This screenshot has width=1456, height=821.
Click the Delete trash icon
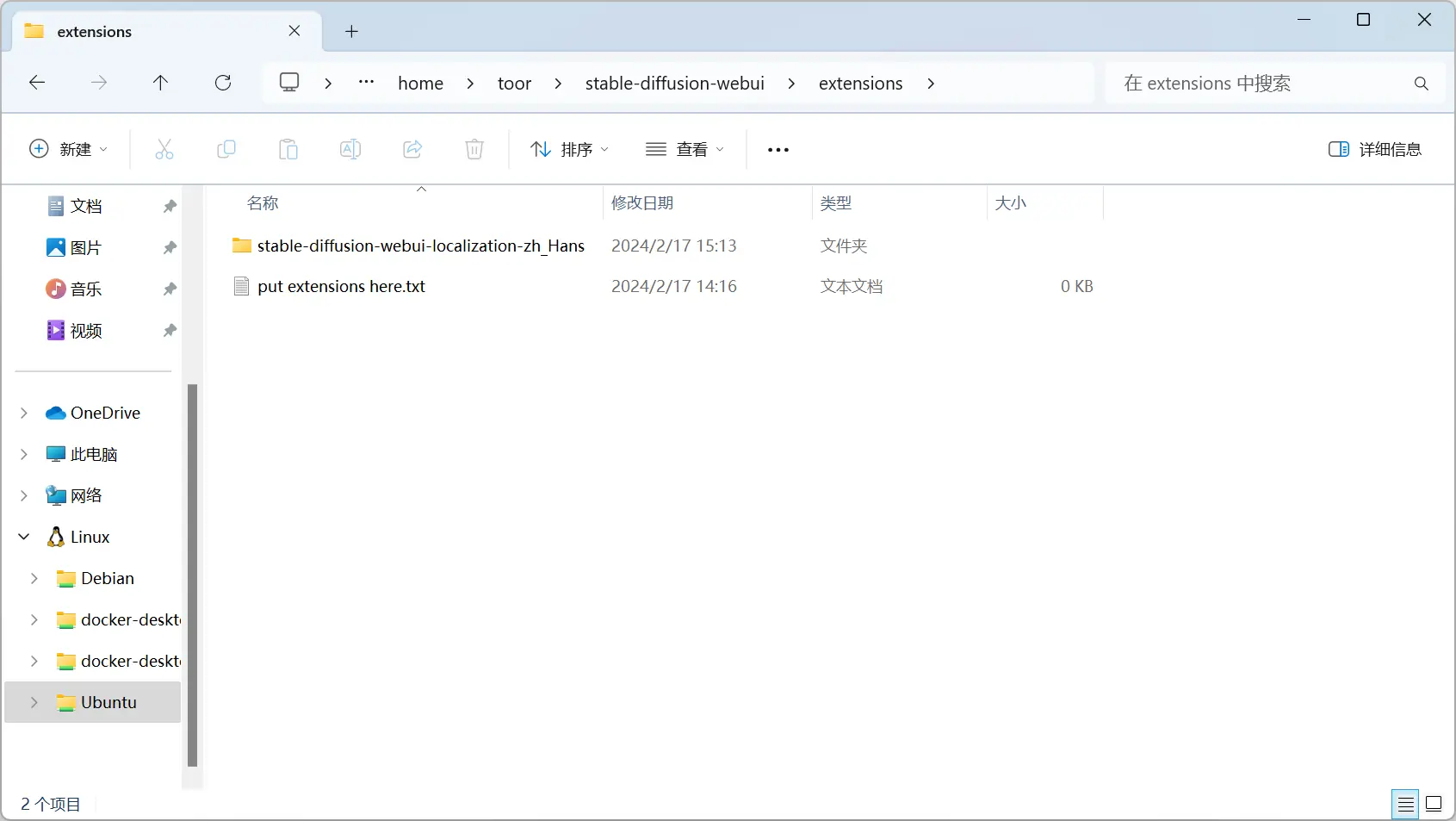pos(474,149)
